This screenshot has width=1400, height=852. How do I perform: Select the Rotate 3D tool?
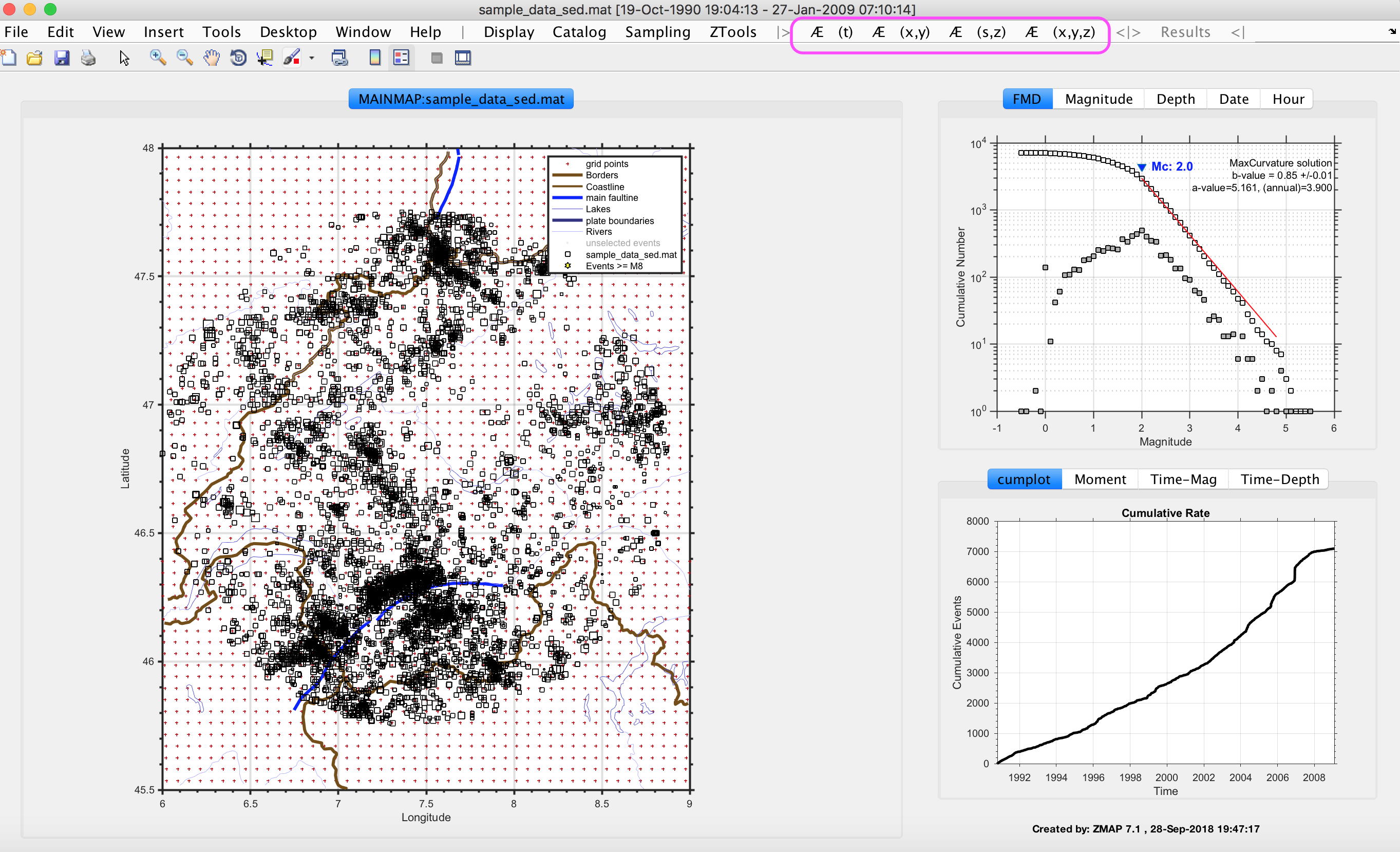pyautogui.click(x=237, y=58)
